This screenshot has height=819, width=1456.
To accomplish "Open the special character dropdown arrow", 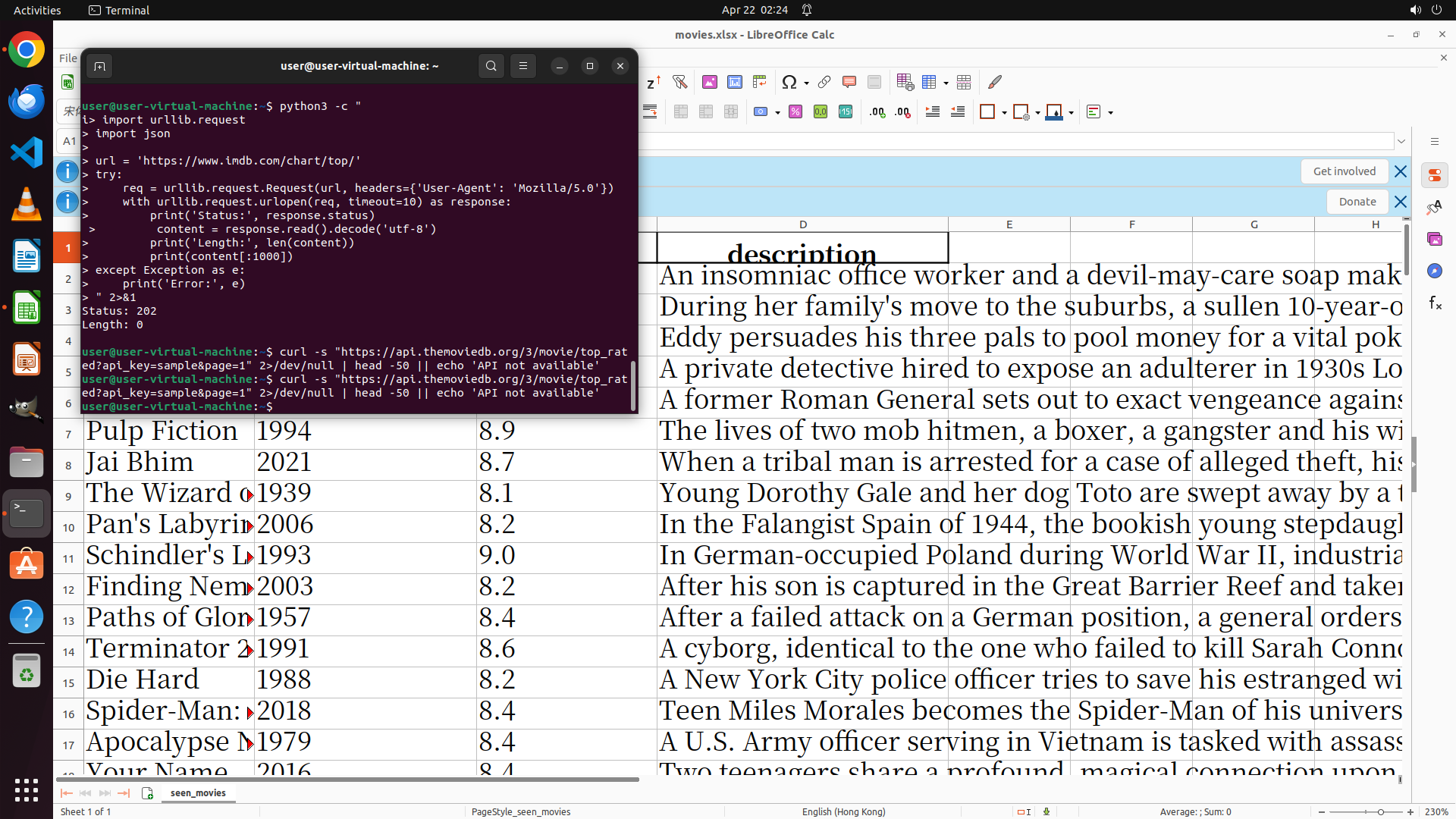I will coord(806,83).
